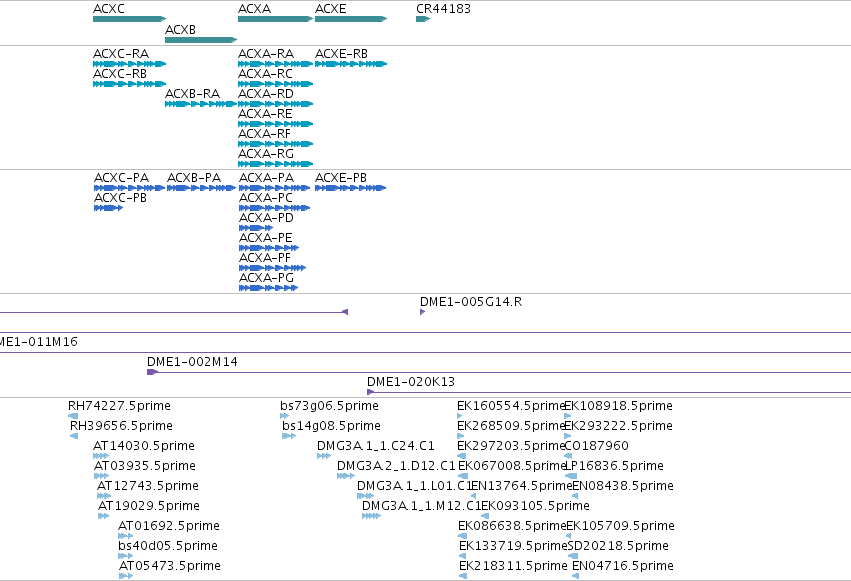This screenshot has width=851, height=581.
Task: Click EST AT12743.5prime
Action: click(x=104, y=496)
